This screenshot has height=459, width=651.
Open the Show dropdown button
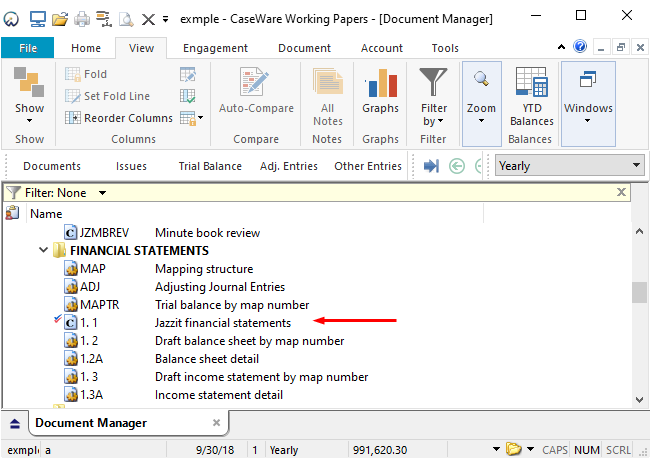coord(29,95)
